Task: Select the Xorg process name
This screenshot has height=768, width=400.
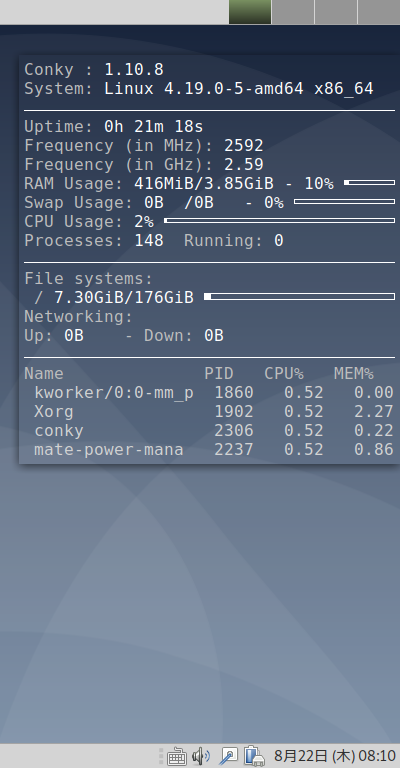Action: tap(54, 412)
